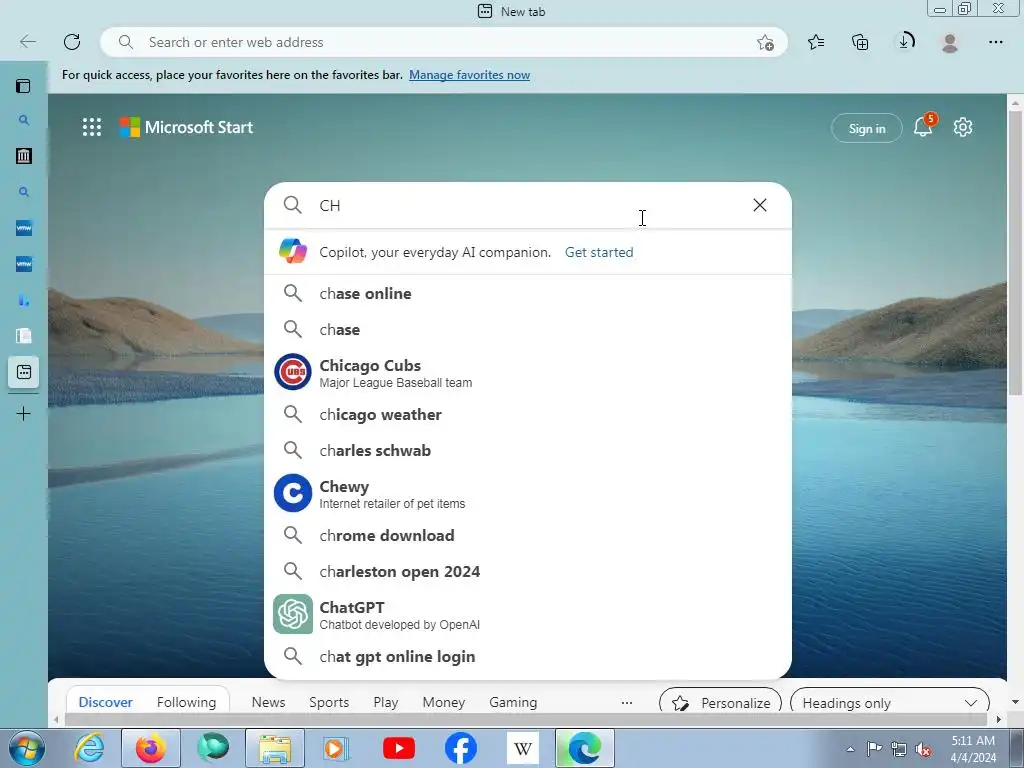This screenshot has width=1024, height=768.
Task: Click the vertical page scrollbar thumb
Action: click(x=1015, y=253)
